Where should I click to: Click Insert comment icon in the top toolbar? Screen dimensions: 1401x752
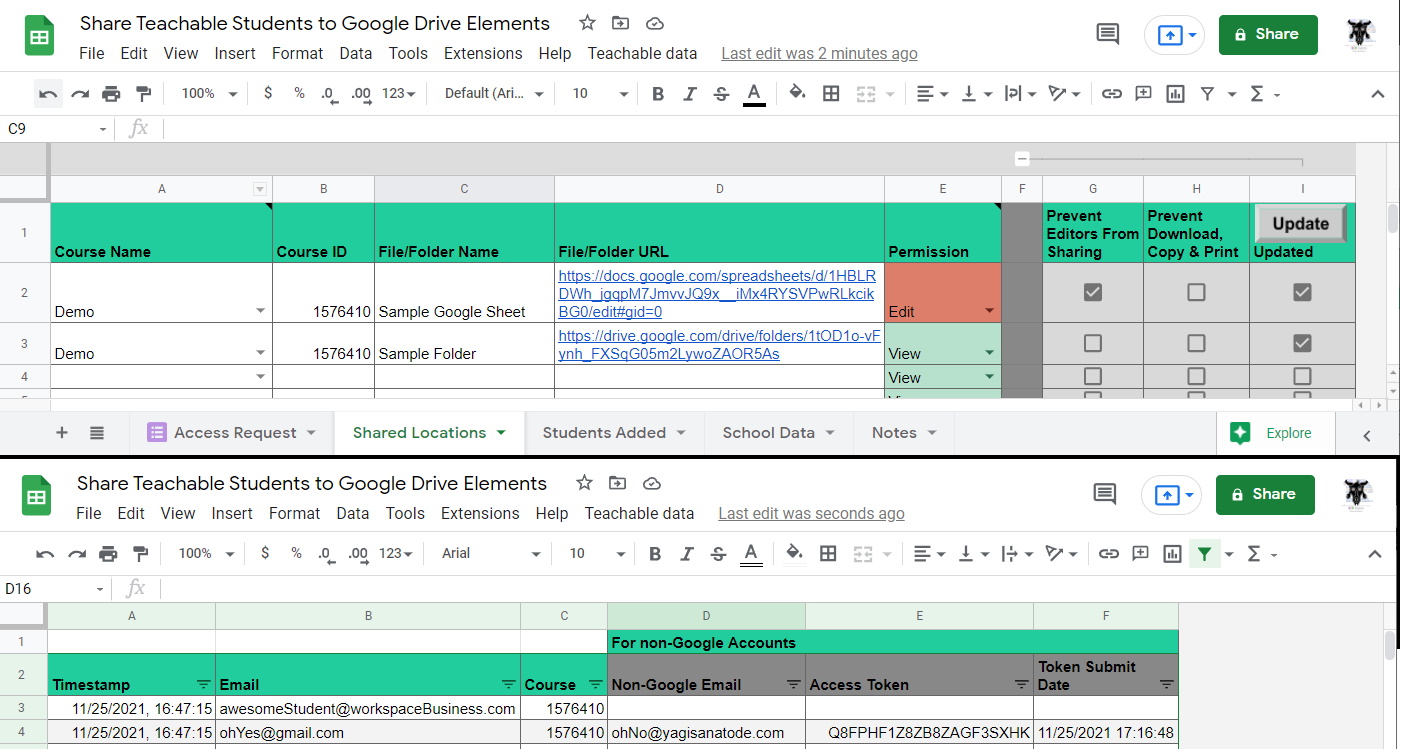pyautogui.click(x=1143, y=93)
